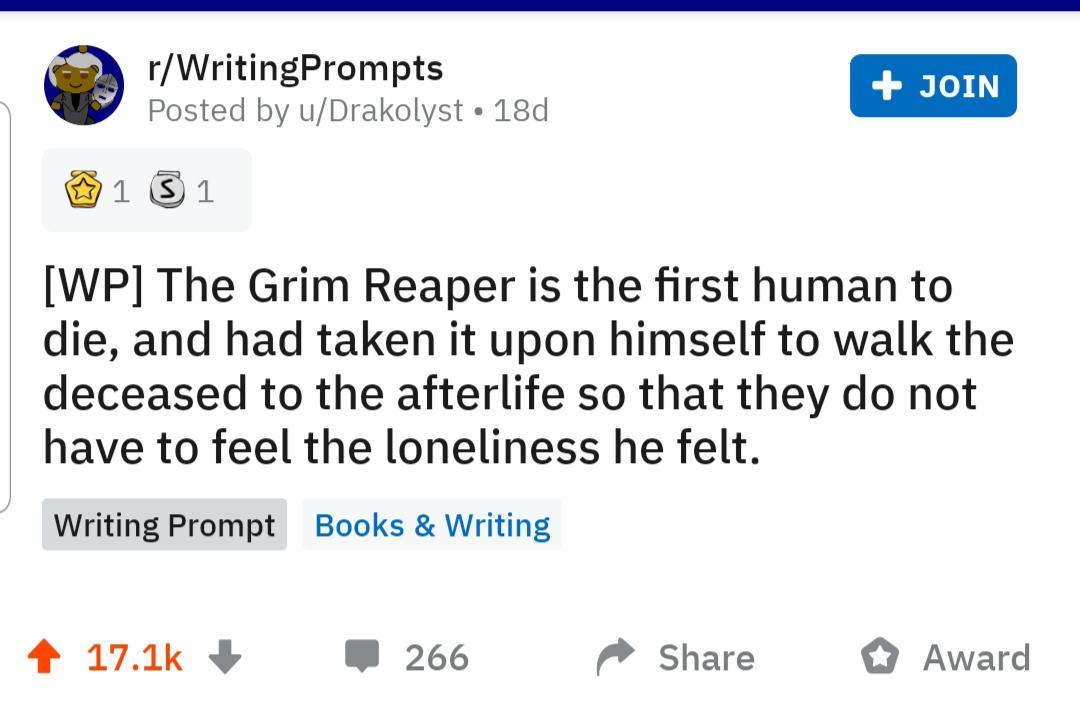Tap the Share label
This screenshot has height=702, width=1080.
coord(706,658)
